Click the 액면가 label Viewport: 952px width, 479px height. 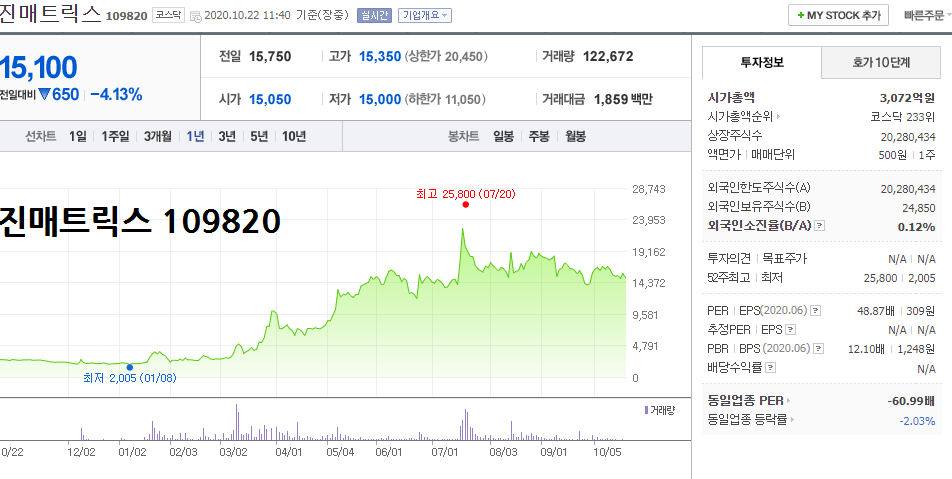[x=724, y=155]
